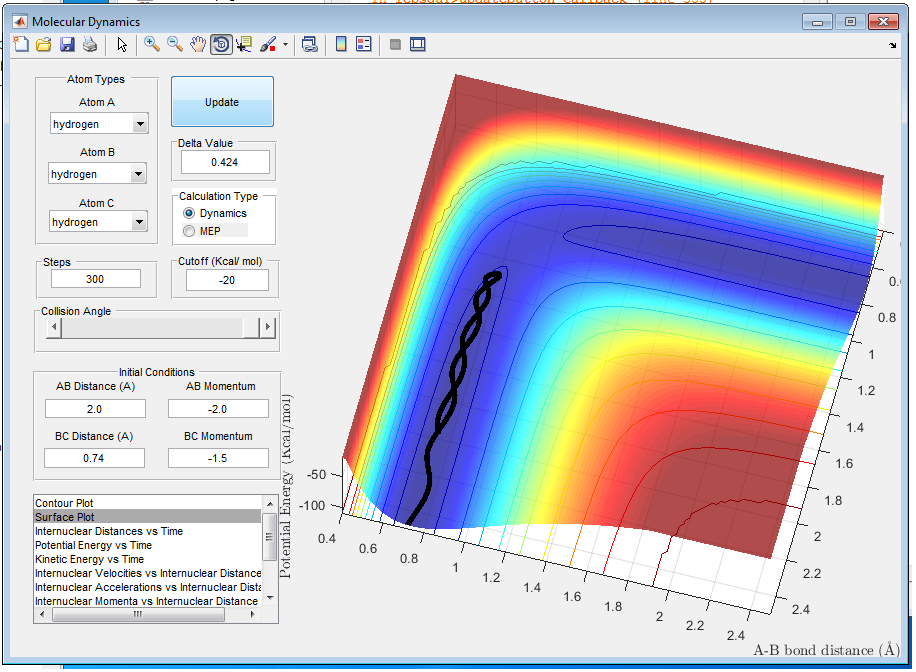This screenshot has height=672, width=916.
Task: Select the MEP calculation type
Action: 189,231
